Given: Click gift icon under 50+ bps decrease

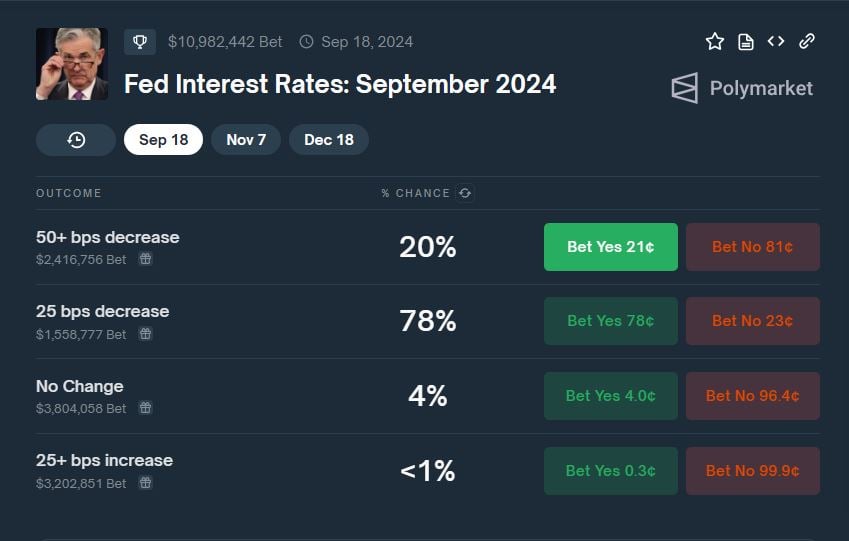Looking at the screenshot, I should (145, 259).
